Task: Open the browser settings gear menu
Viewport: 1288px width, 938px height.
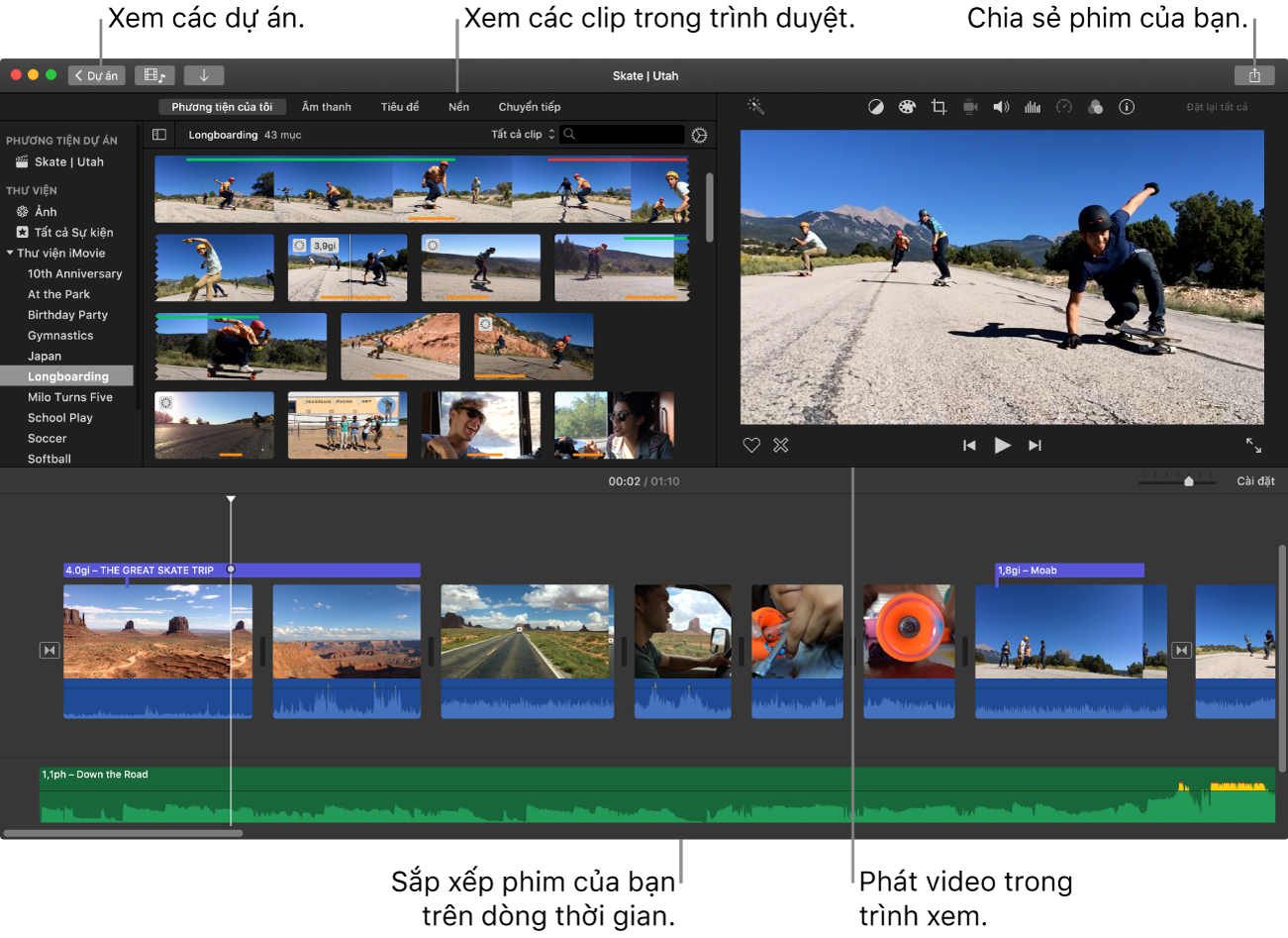Action: pos(700,135)
